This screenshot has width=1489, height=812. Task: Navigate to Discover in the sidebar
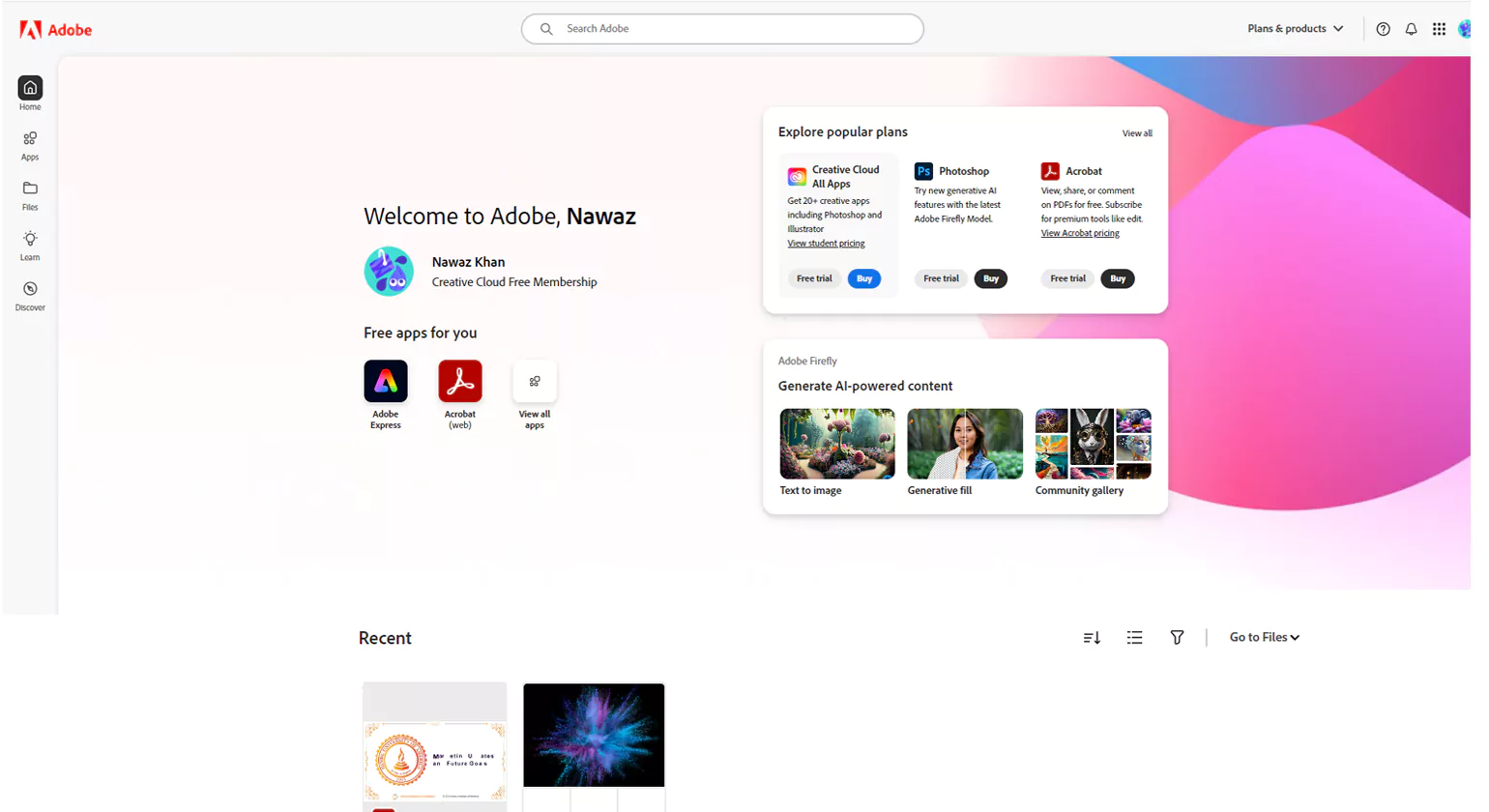[29, 296]
